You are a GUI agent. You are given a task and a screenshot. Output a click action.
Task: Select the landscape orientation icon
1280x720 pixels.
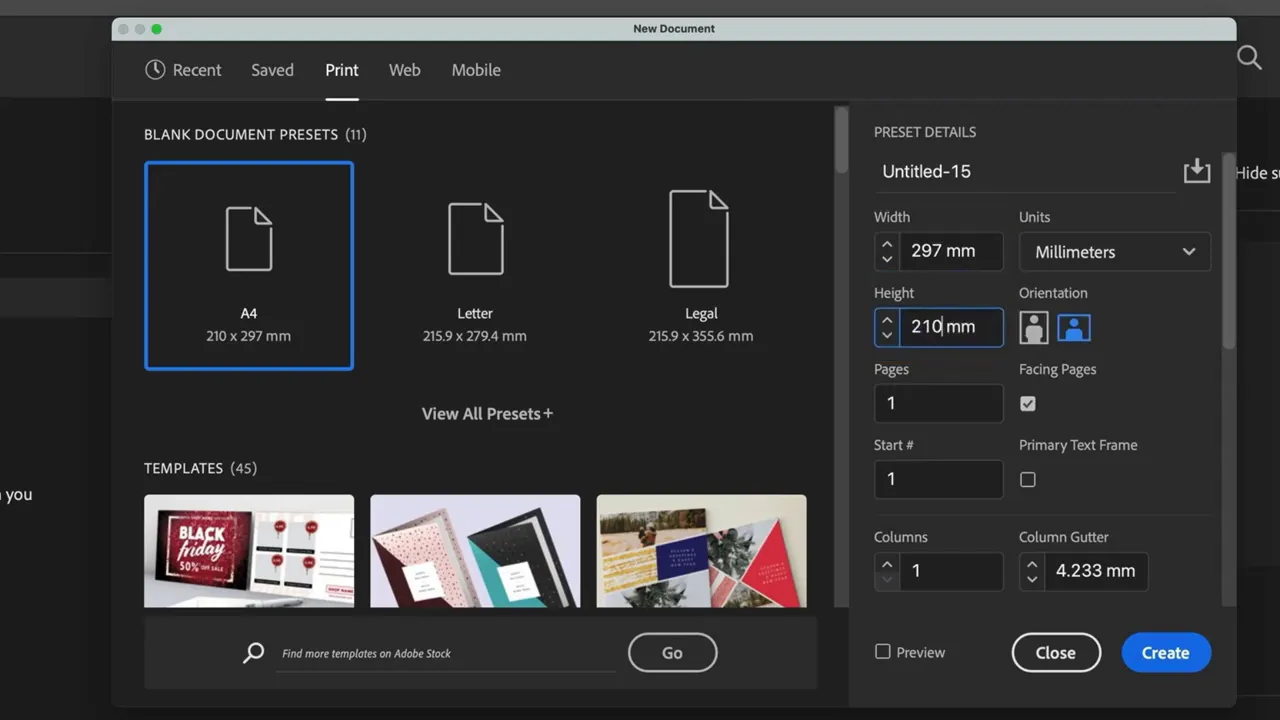[1073, 327]
